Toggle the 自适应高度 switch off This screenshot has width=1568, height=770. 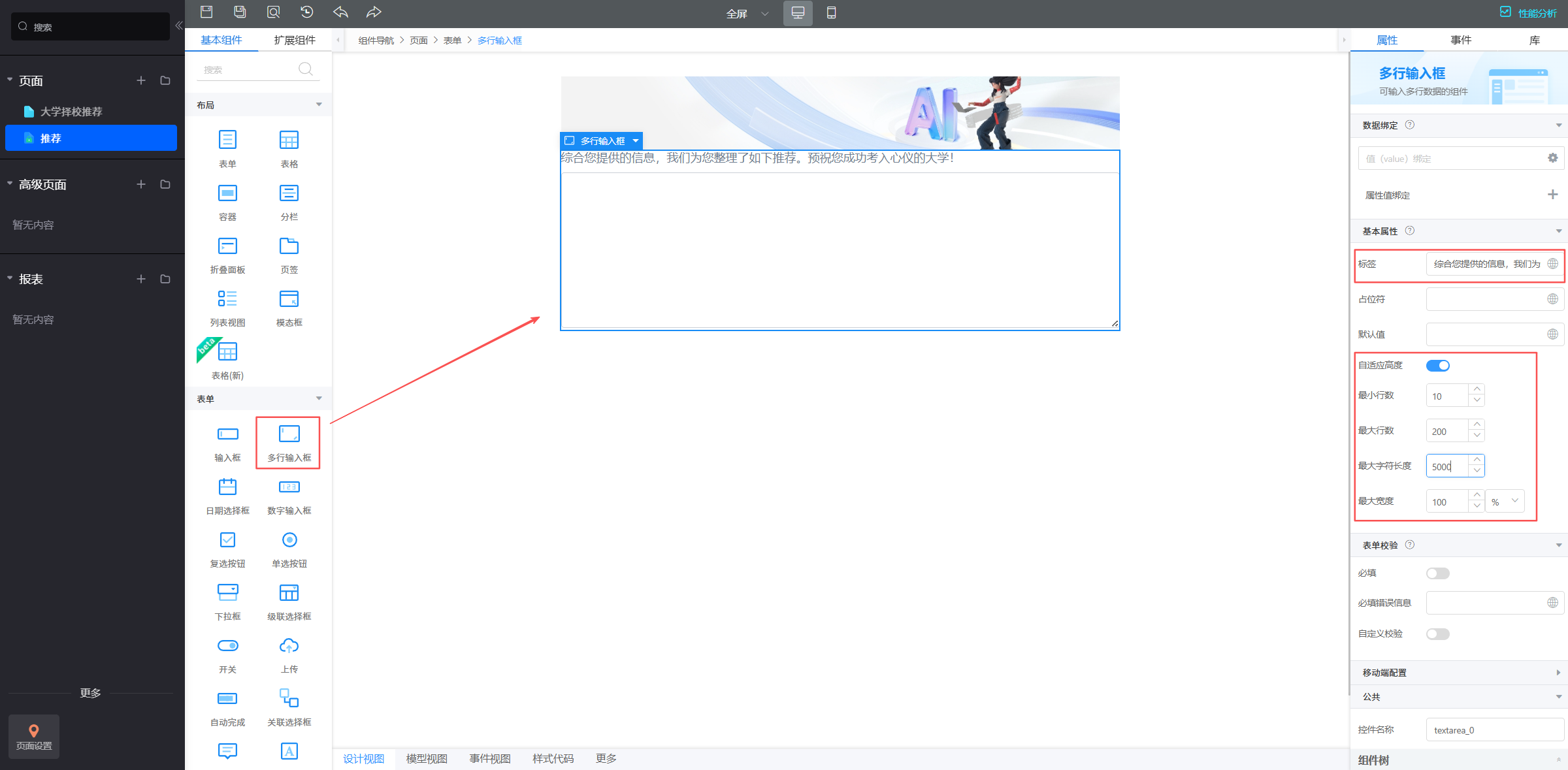[x=1437, y=366]
